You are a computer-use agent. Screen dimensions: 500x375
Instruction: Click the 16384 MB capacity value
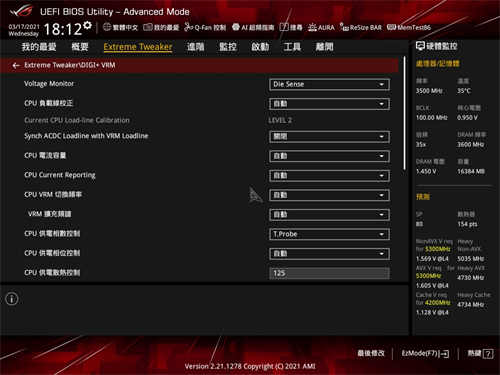(x=471, y=171)
